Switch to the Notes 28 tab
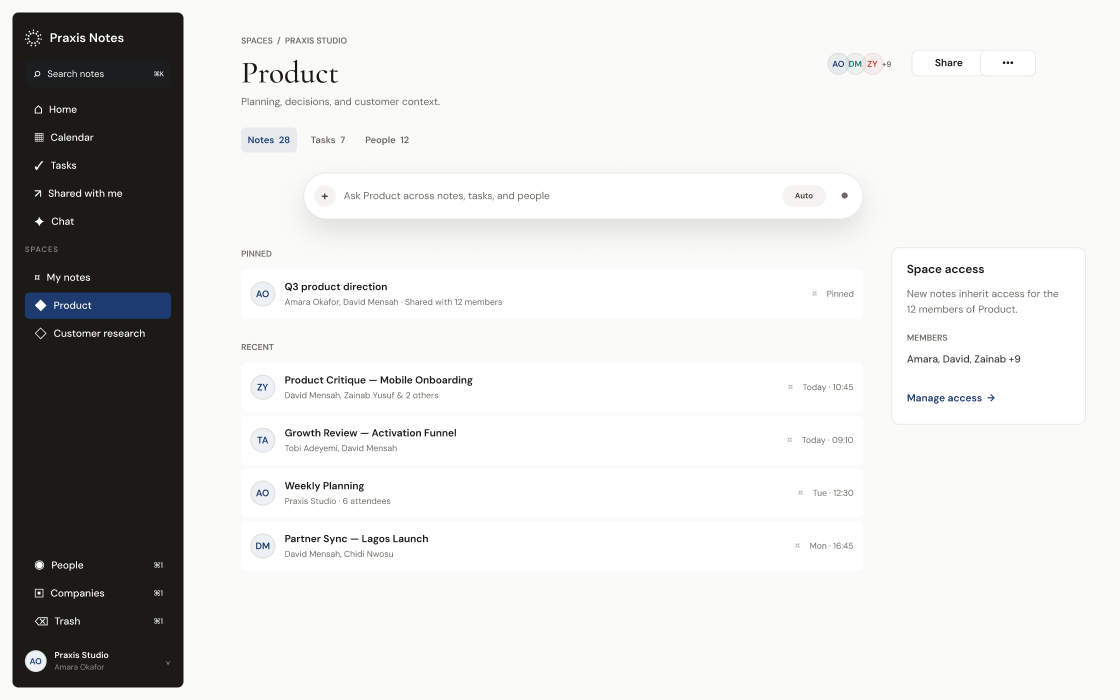Image resolution: width=1120 pixels, height=700 pixels. click(269, 140)
